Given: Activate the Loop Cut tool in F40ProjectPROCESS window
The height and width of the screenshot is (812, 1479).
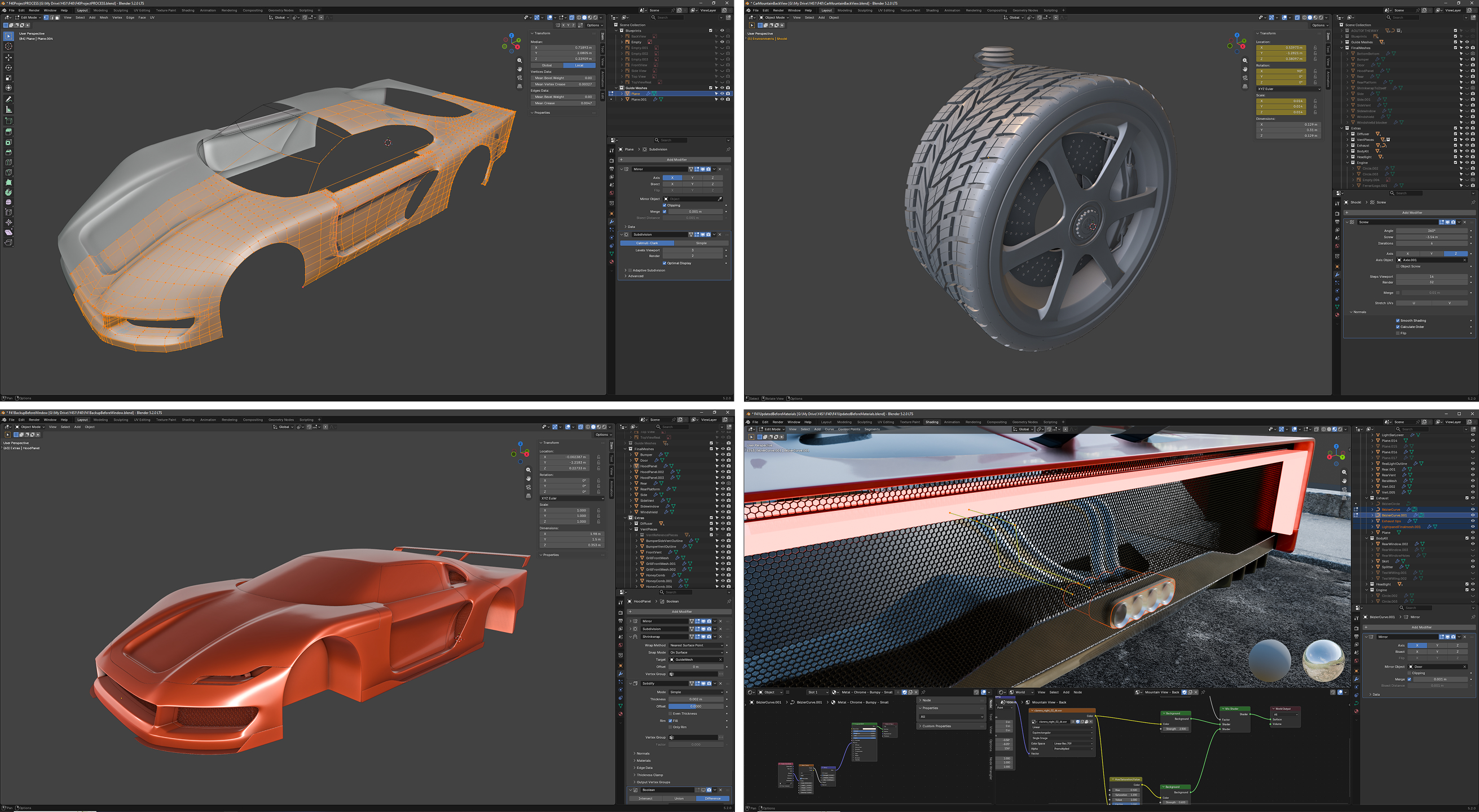Looking at the screenshot, I should click(x=8, y=162).
